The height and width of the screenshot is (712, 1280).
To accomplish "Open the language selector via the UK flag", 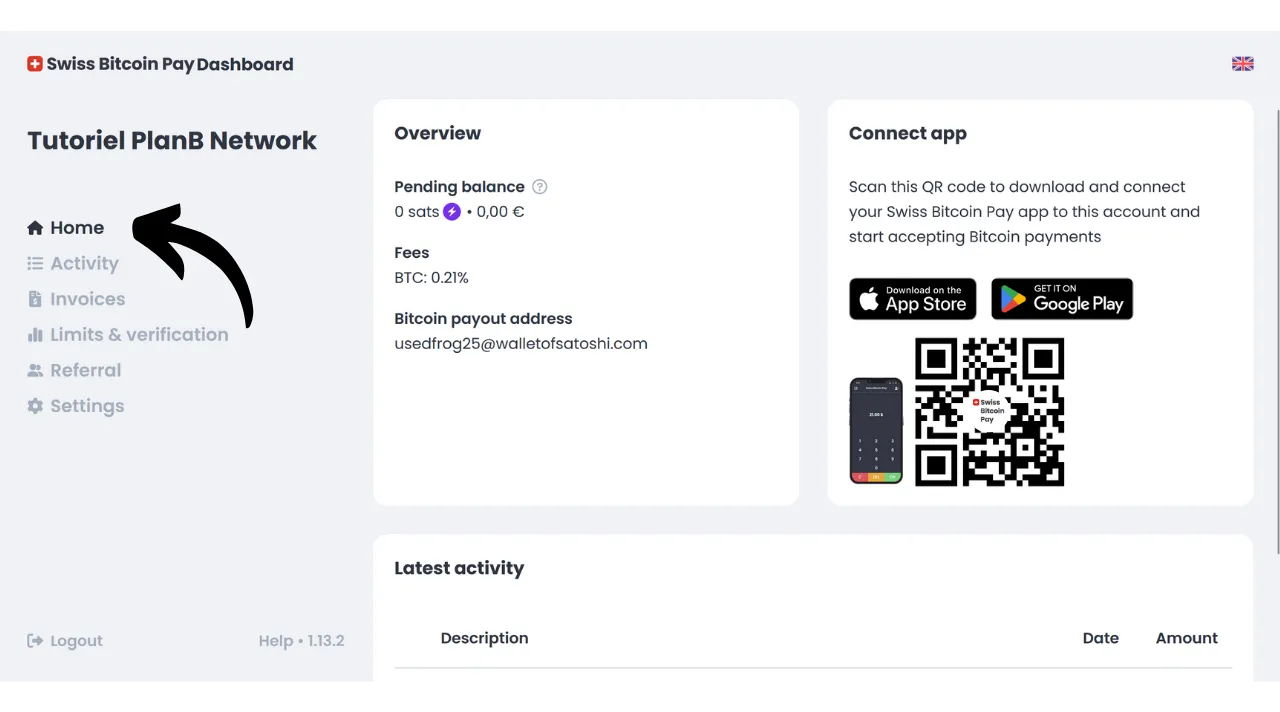I will click(1242, 63).
